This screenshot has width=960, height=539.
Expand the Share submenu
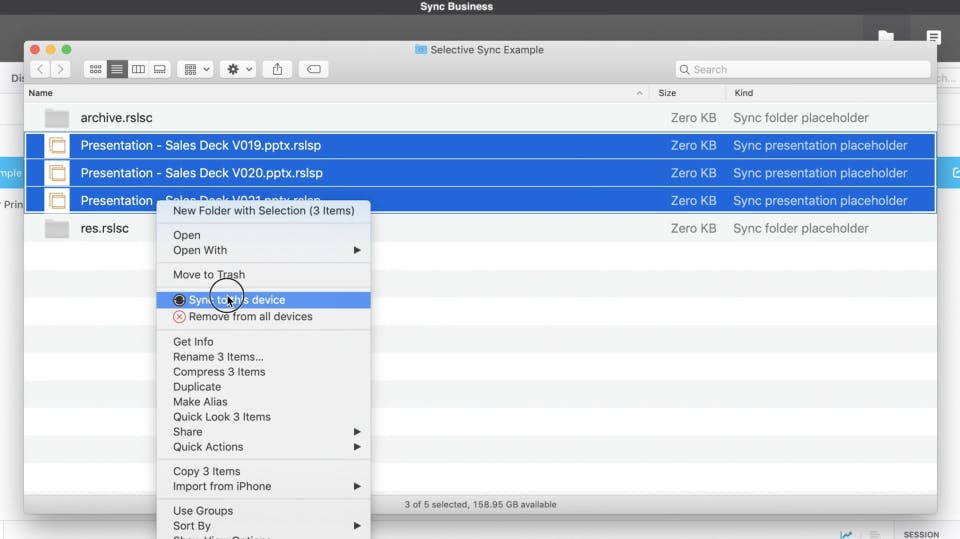(263, 432)
